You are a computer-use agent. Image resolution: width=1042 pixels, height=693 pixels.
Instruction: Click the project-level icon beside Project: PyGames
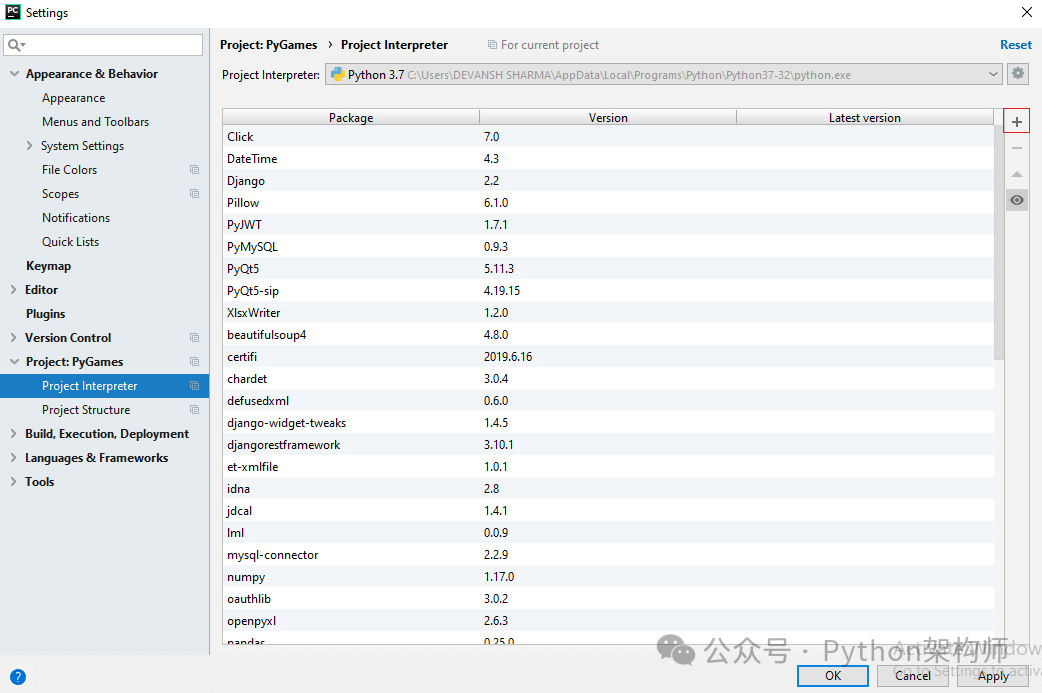[x=194, y=361]
